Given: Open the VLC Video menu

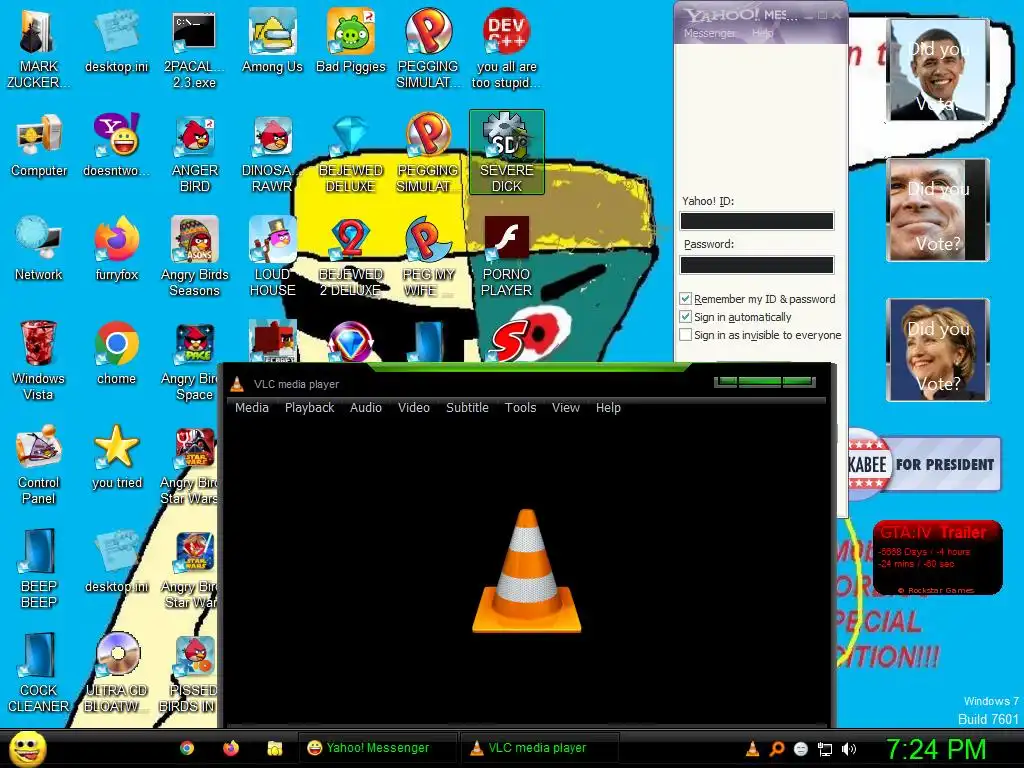Looking at the screenshot, I should pyautogui.click(x=414, y=408).
